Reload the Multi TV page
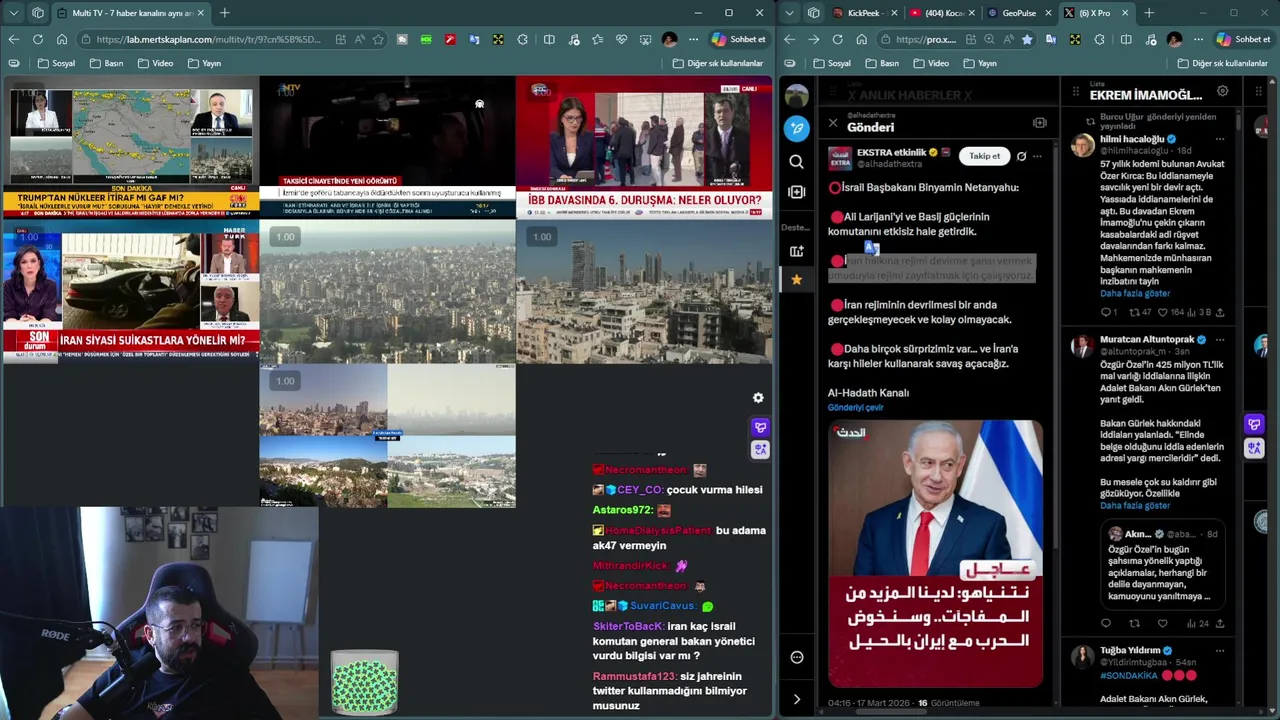The height and width of the screenshot is (720, 1280). coord(37,39)
